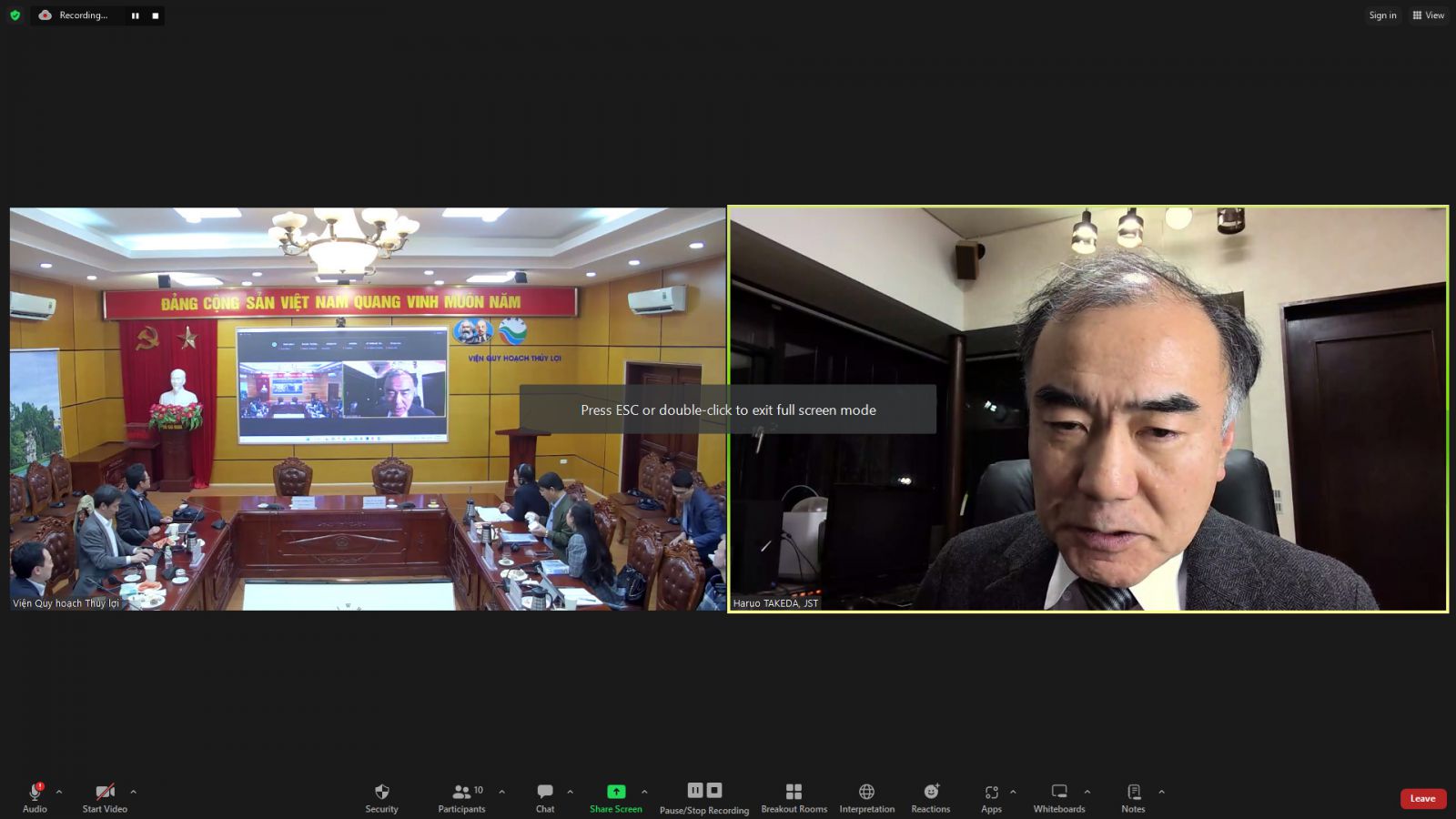
Task: Open the Interpretation globe settings
Action: point(866,797)
